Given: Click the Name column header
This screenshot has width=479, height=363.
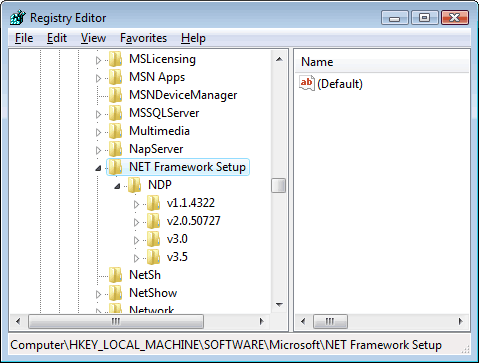Looking at the screenshot, I should [x=382, y=62].
